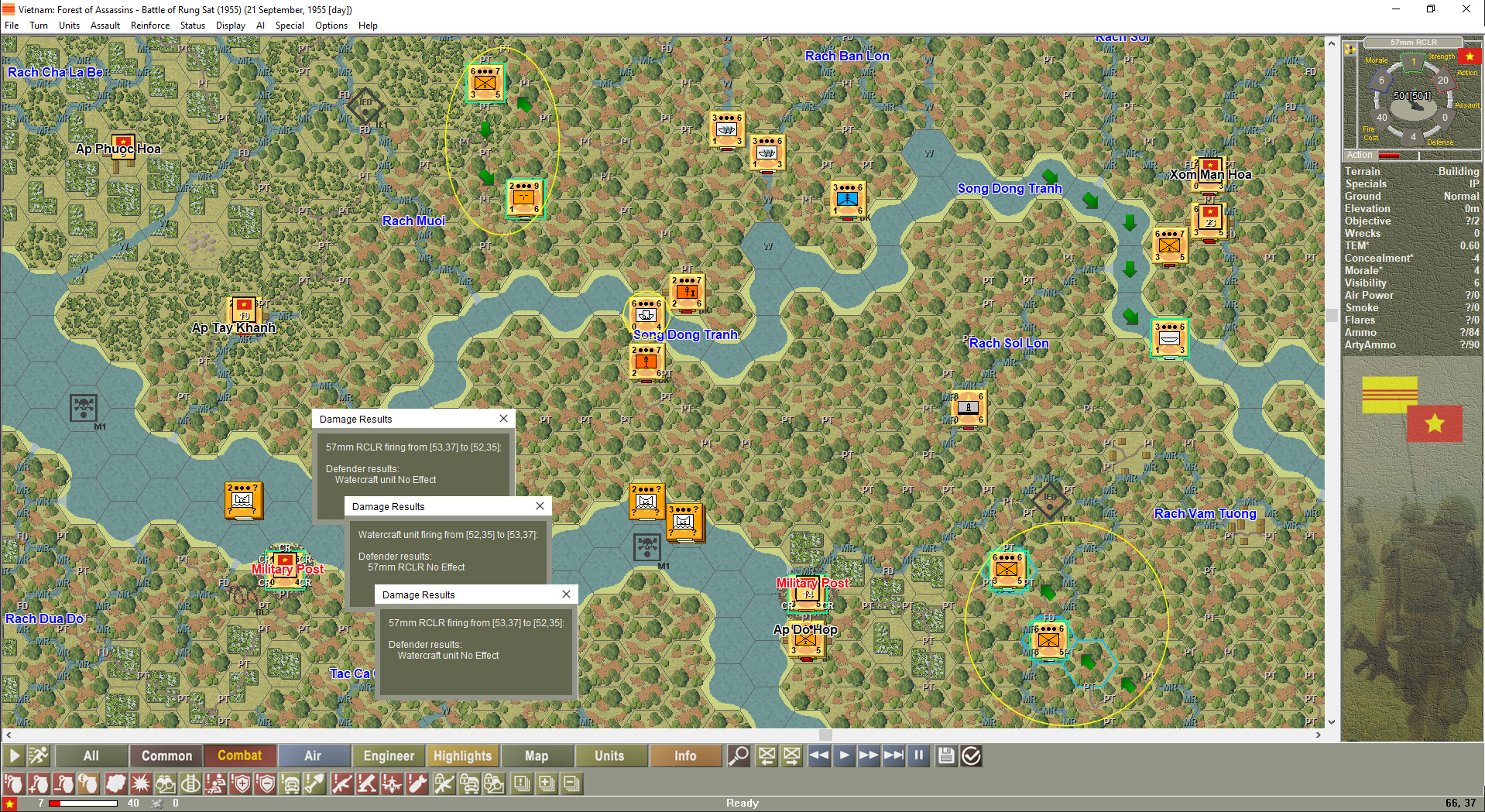Open the Status menu
Screen dimensions: 1485x812
click(193, 26)
